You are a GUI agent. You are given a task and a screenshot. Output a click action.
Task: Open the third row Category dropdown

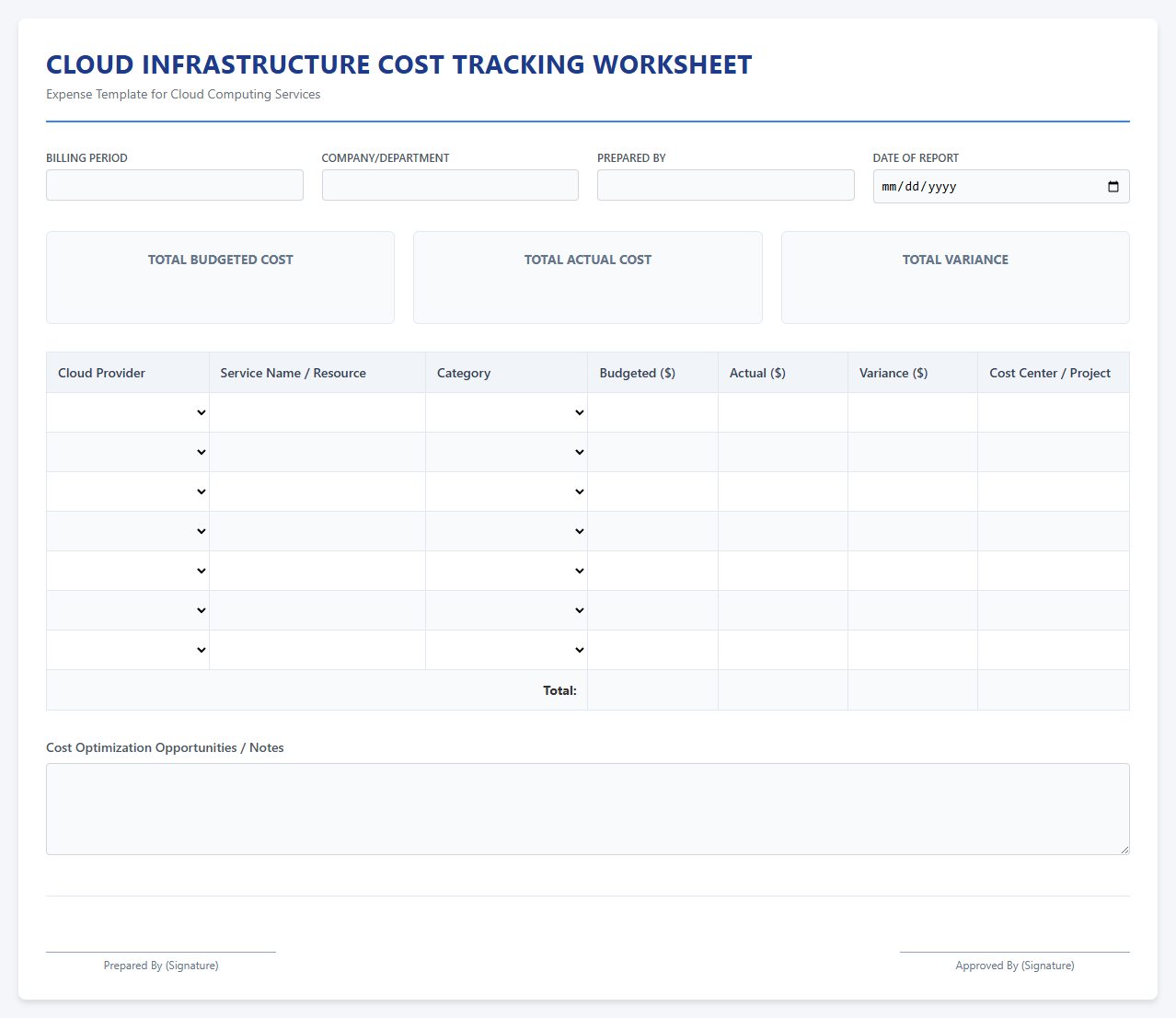506,492
